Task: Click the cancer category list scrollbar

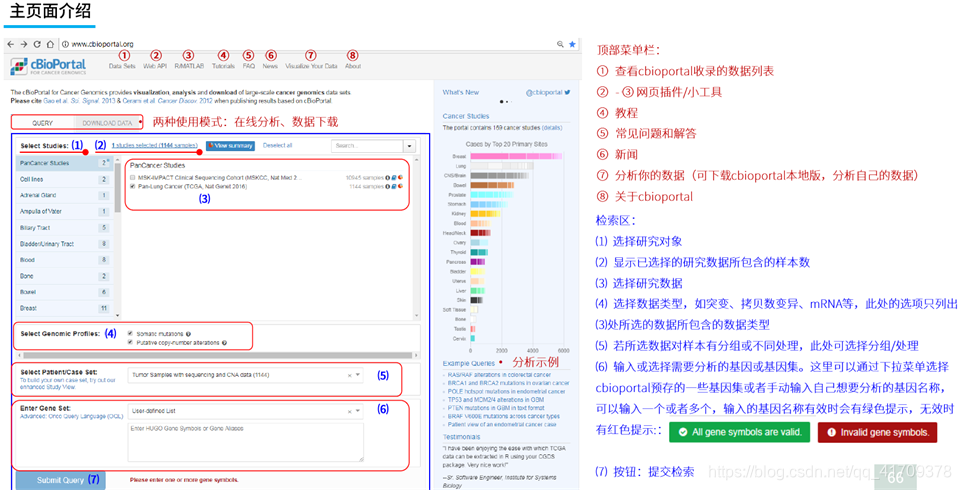Action: click(118, 237)
